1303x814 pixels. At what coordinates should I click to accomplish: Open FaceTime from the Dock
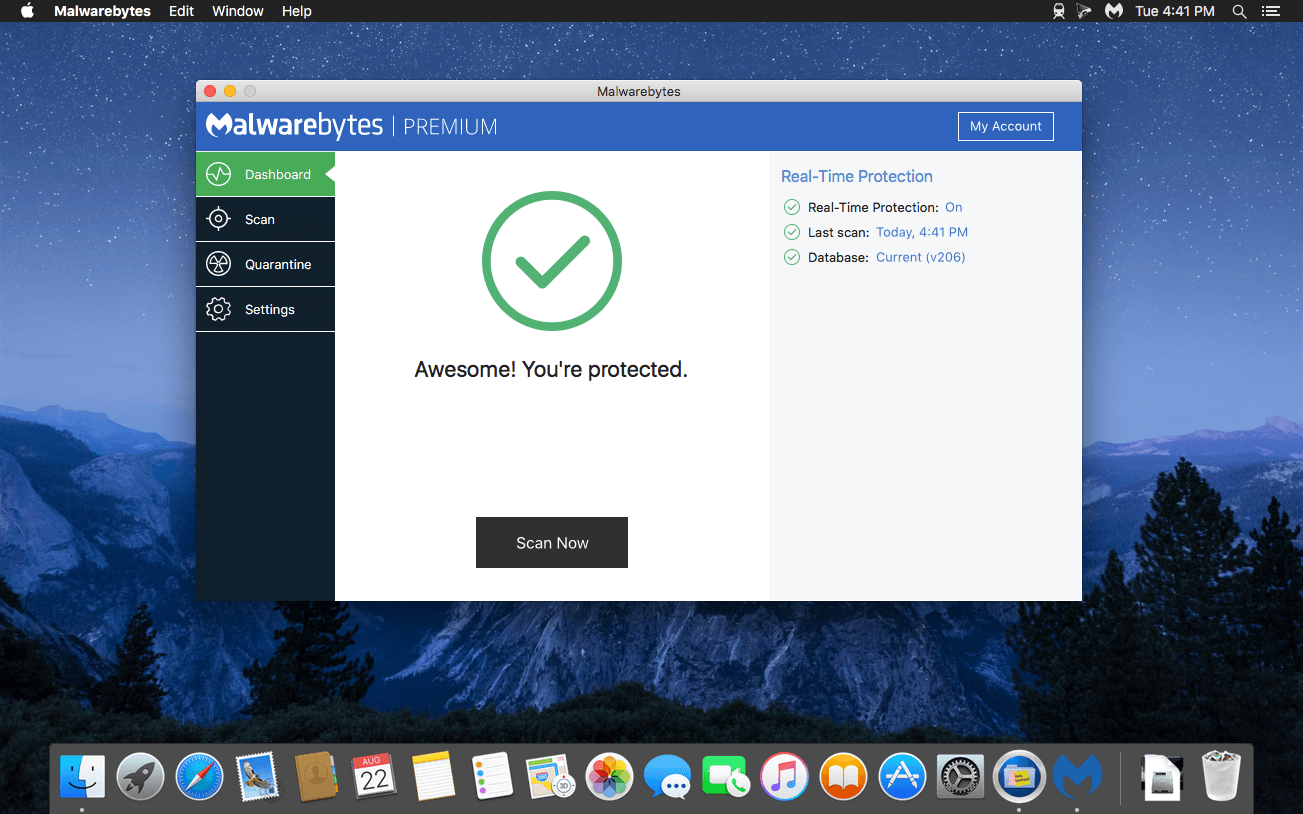(x=726, y=776)
